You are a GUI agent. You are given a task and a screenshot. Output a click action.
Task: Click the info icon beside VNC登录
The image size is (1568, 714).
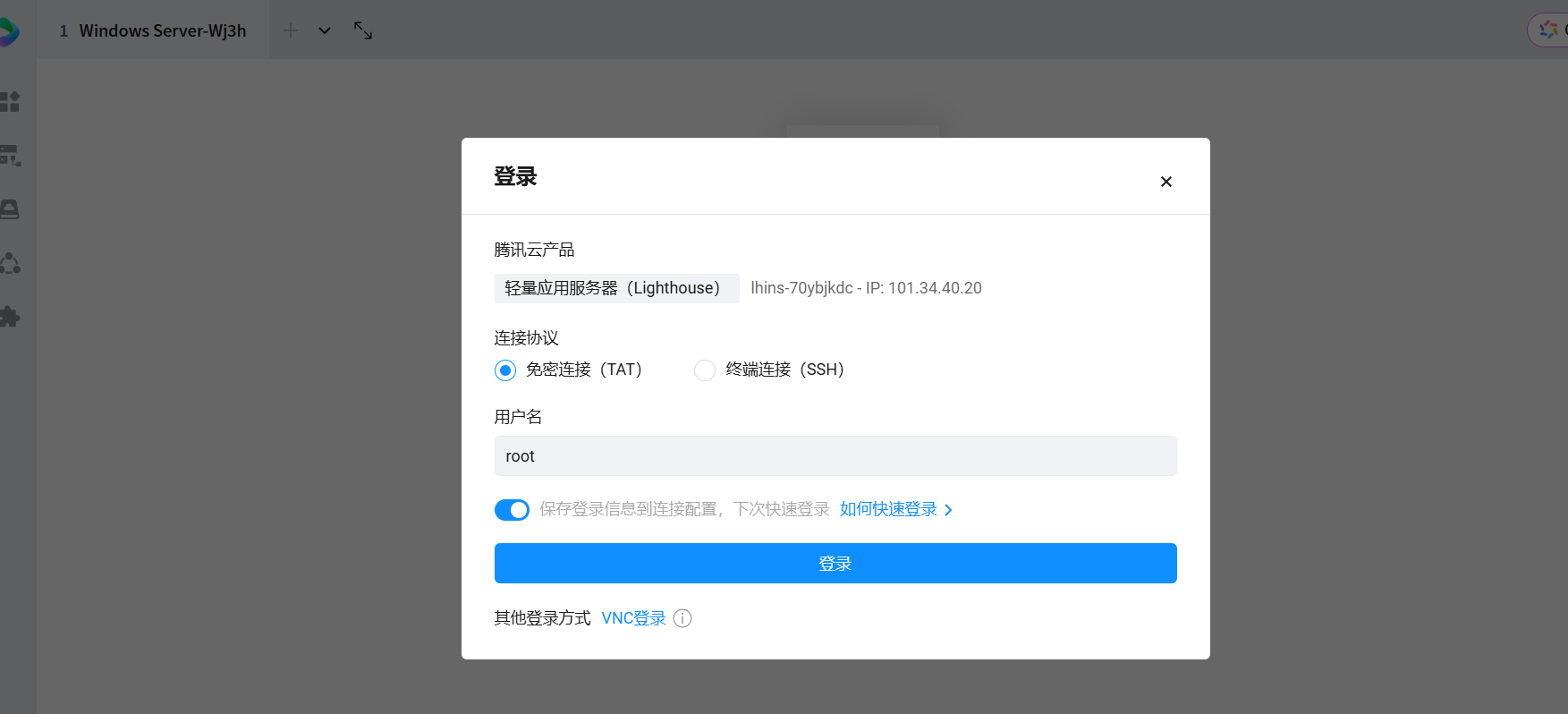(682, 618)
